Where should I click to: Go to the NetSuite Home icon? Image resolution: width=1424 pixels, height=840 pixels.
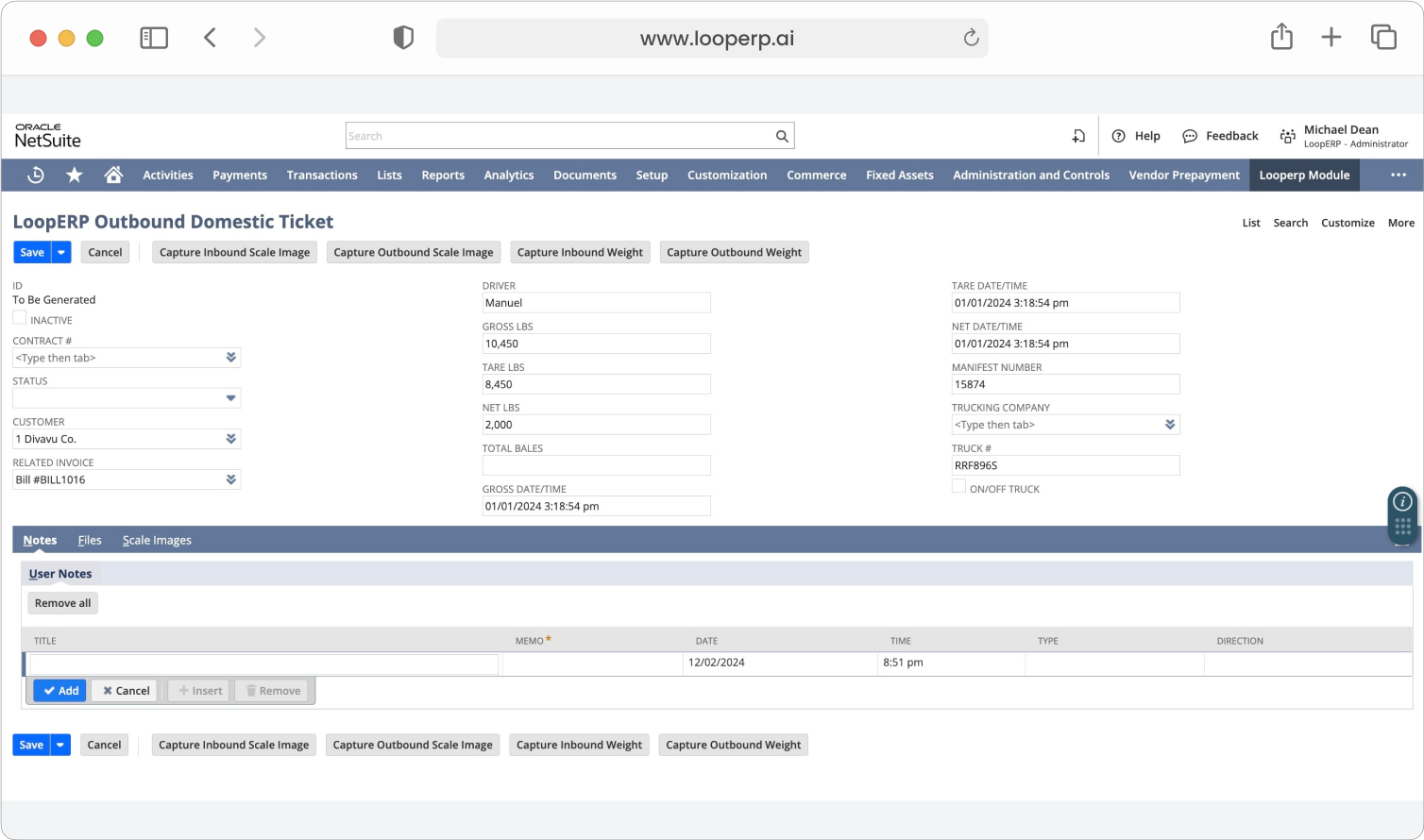tap(113, 175)
